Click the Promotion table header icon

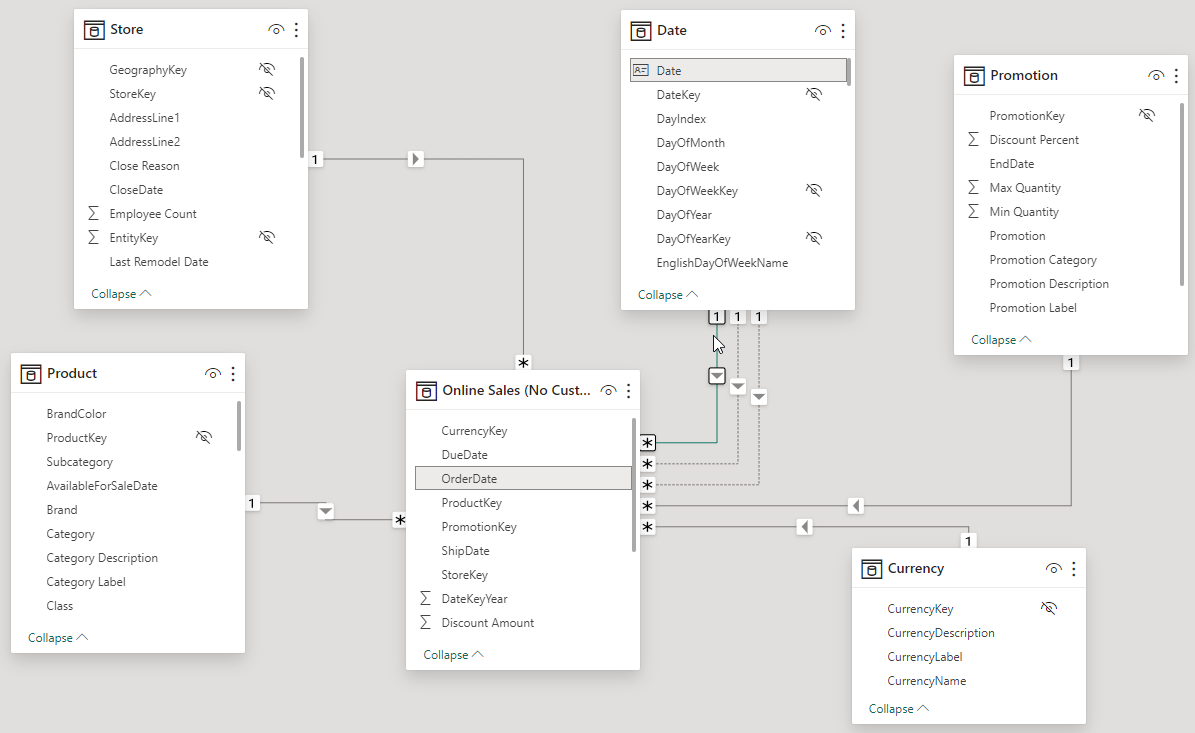(x=974, y=76)
